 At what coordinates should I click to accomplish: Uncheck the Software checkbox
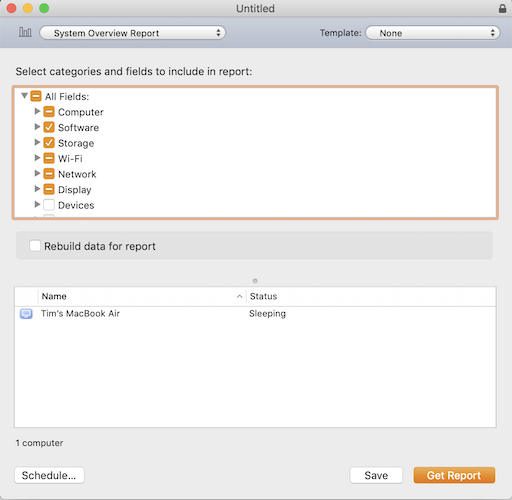pyautogui.click(x=49, y=127)
